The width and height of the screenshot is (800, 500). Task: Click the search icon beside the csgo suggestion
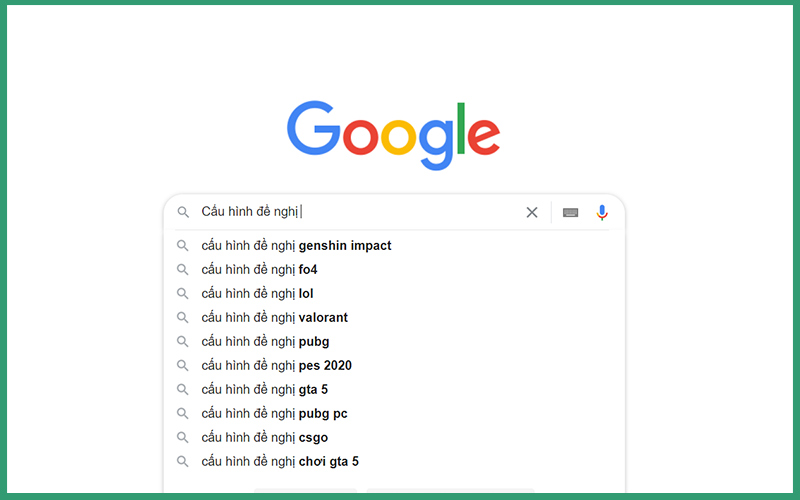183,438
